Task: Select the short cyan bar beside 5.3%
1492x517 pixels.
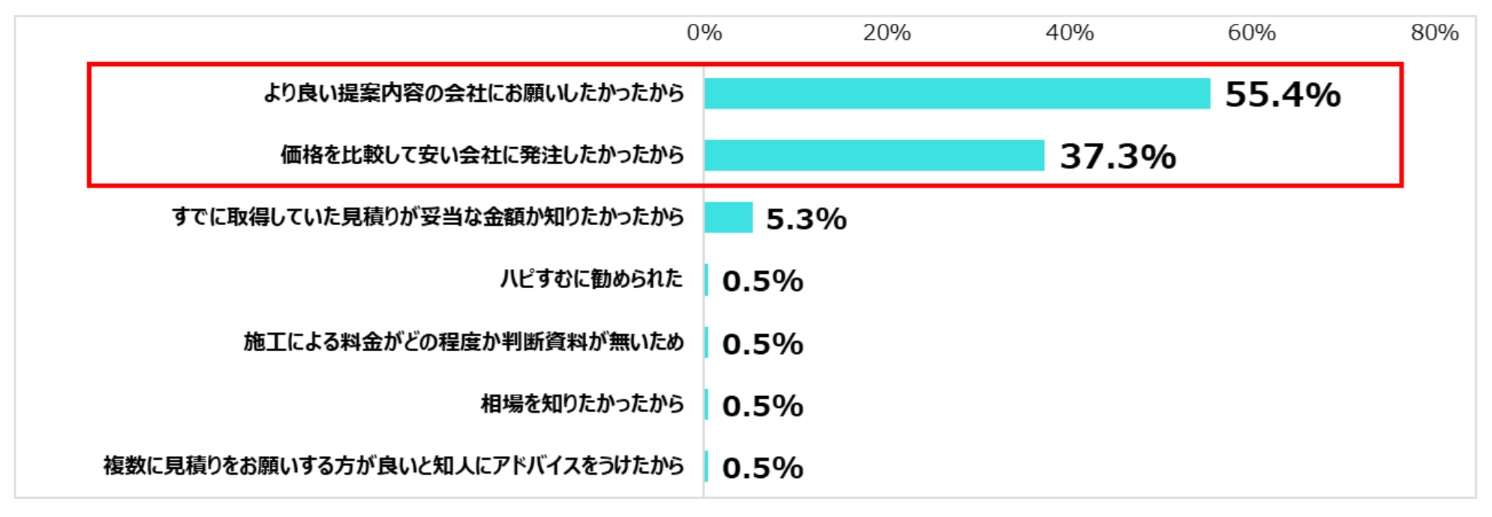Action: click(x=728, y=218)
